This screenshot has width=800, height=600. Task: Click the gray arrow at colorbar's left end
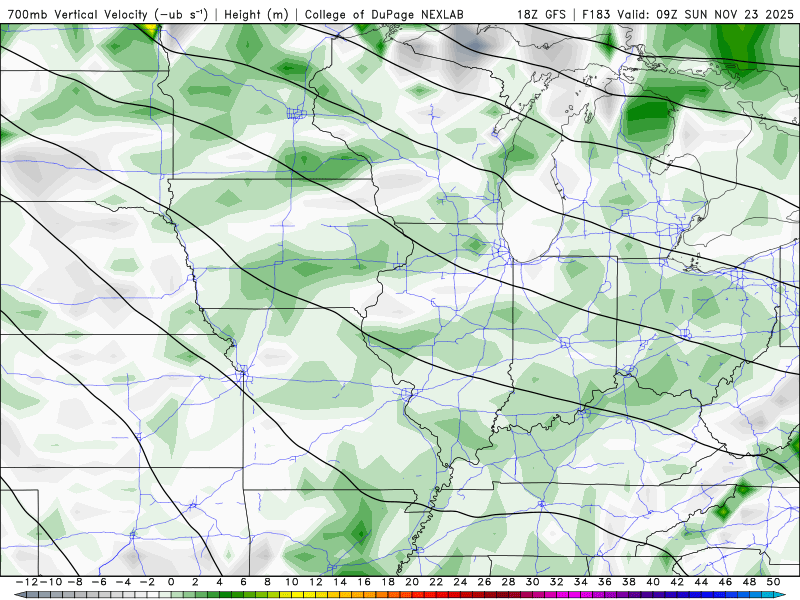(x=19, y=595)
